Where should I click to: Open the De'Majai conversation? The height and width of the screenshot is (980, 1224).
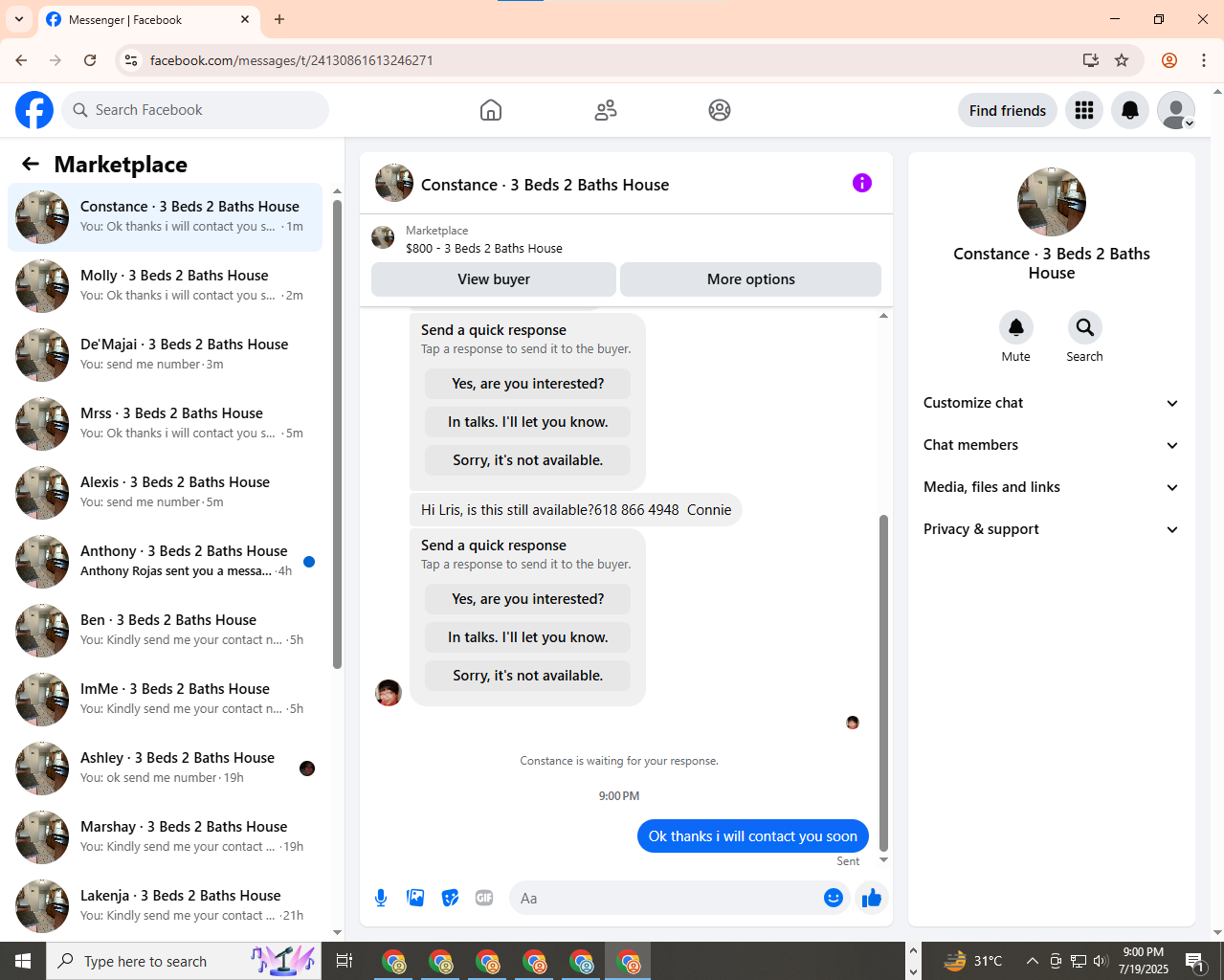[x=165, y=355]
